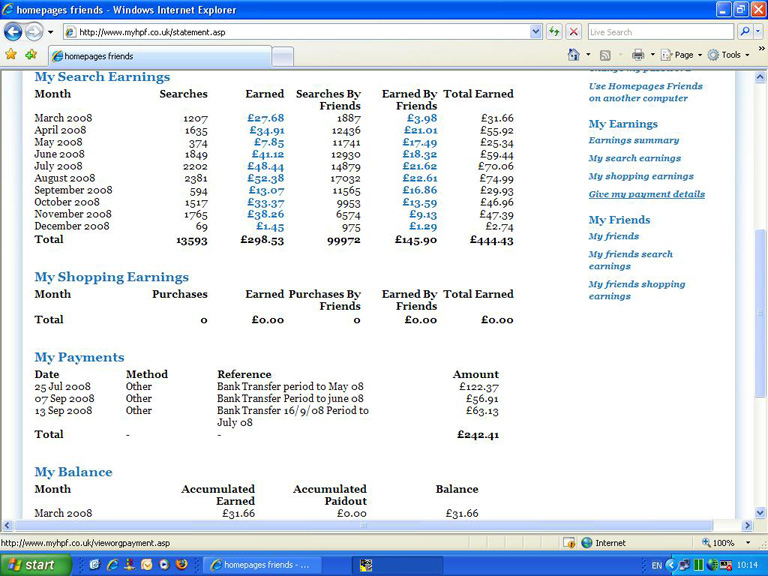The image size is (768, 576).
Task: Open search provider options dropdown
Action: click(x=758, y=32)
